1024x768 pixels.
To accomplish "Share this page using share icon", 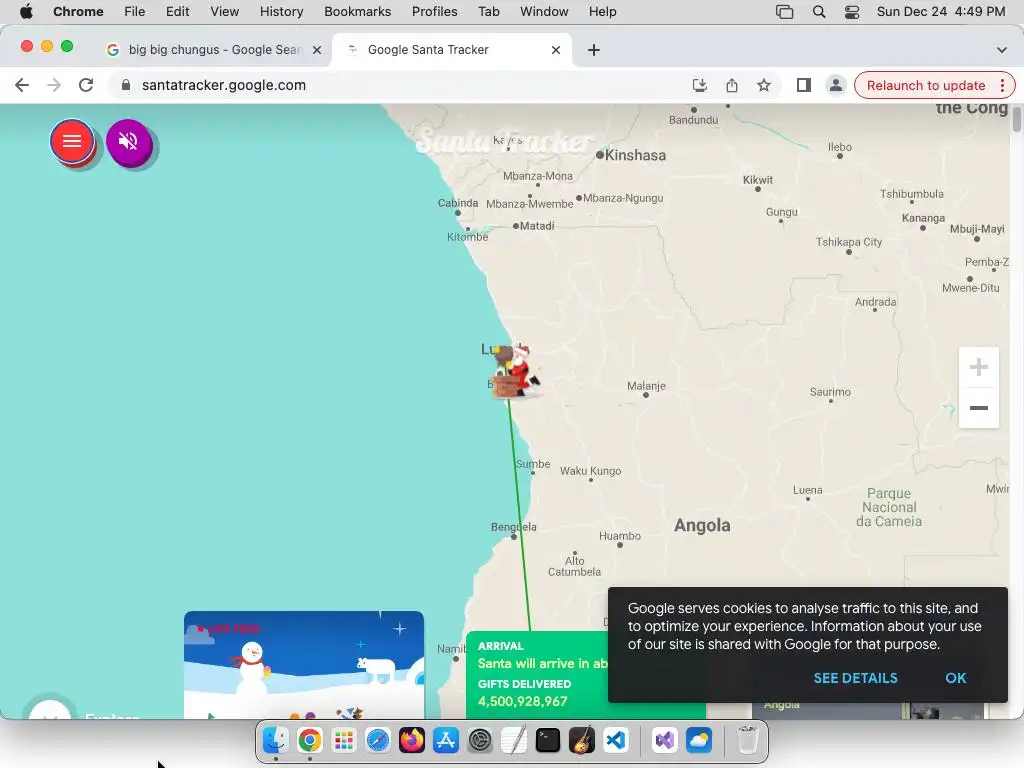I will pyautogui.click(x=732, y=86).
